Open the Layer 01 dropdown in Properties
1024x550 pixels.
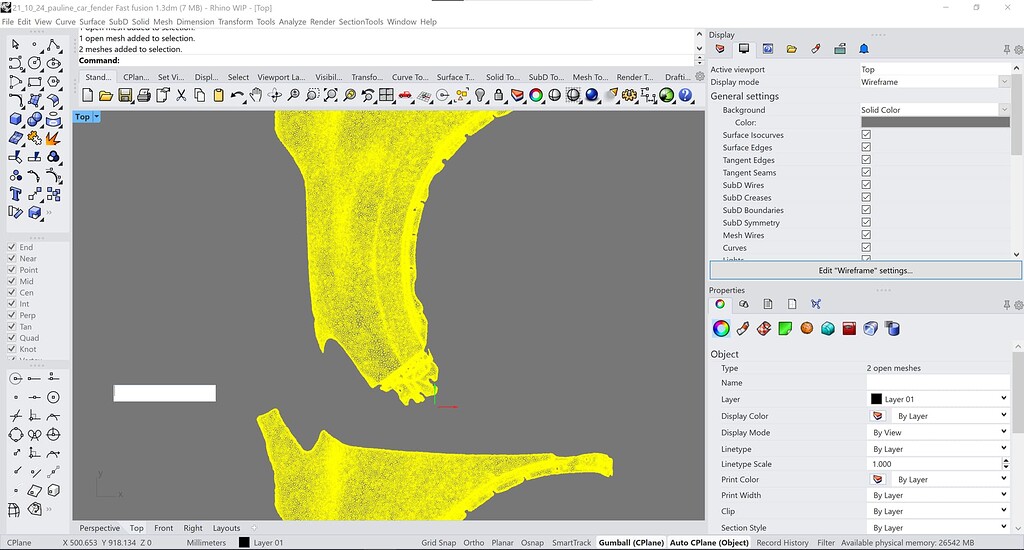[938, 398]
